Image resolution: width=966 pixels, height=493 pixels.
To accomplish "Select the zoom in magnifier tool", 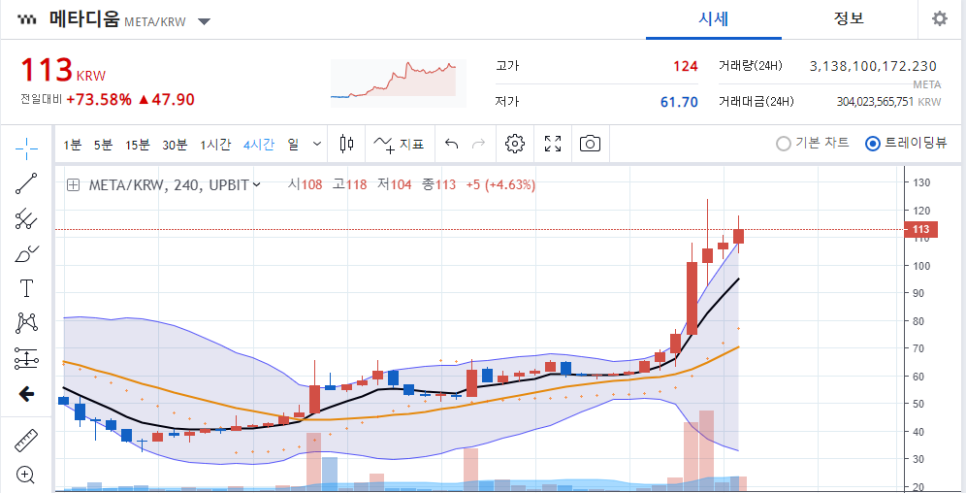I will [26, 475].
